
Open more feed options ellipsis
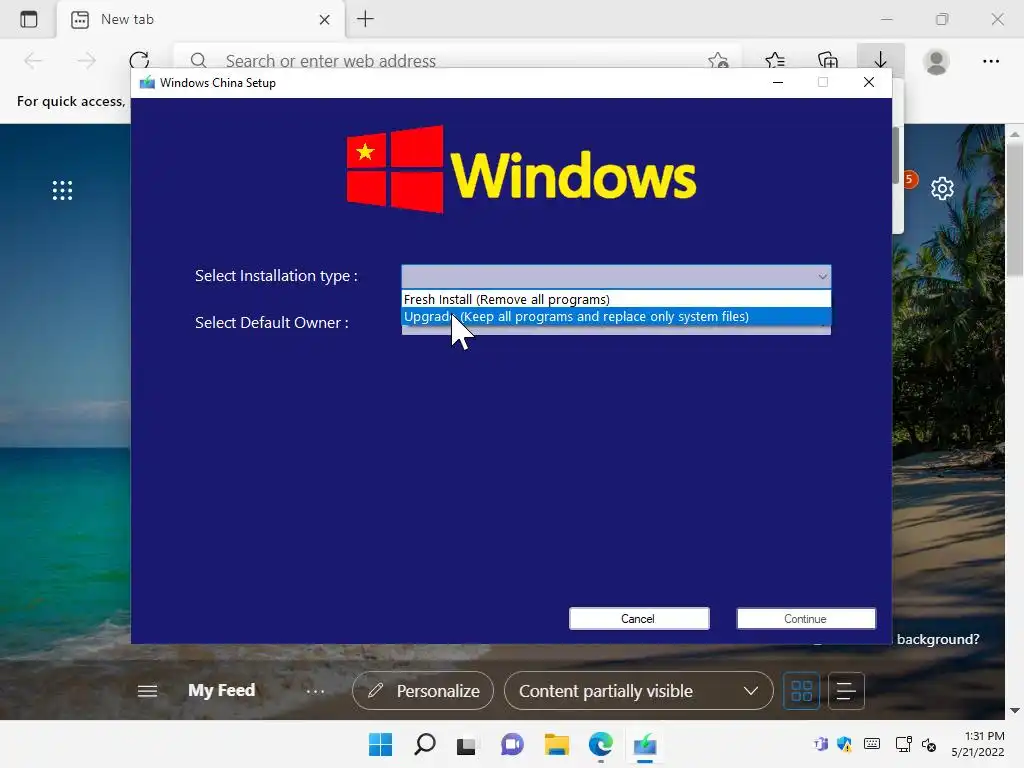point(315,691)
